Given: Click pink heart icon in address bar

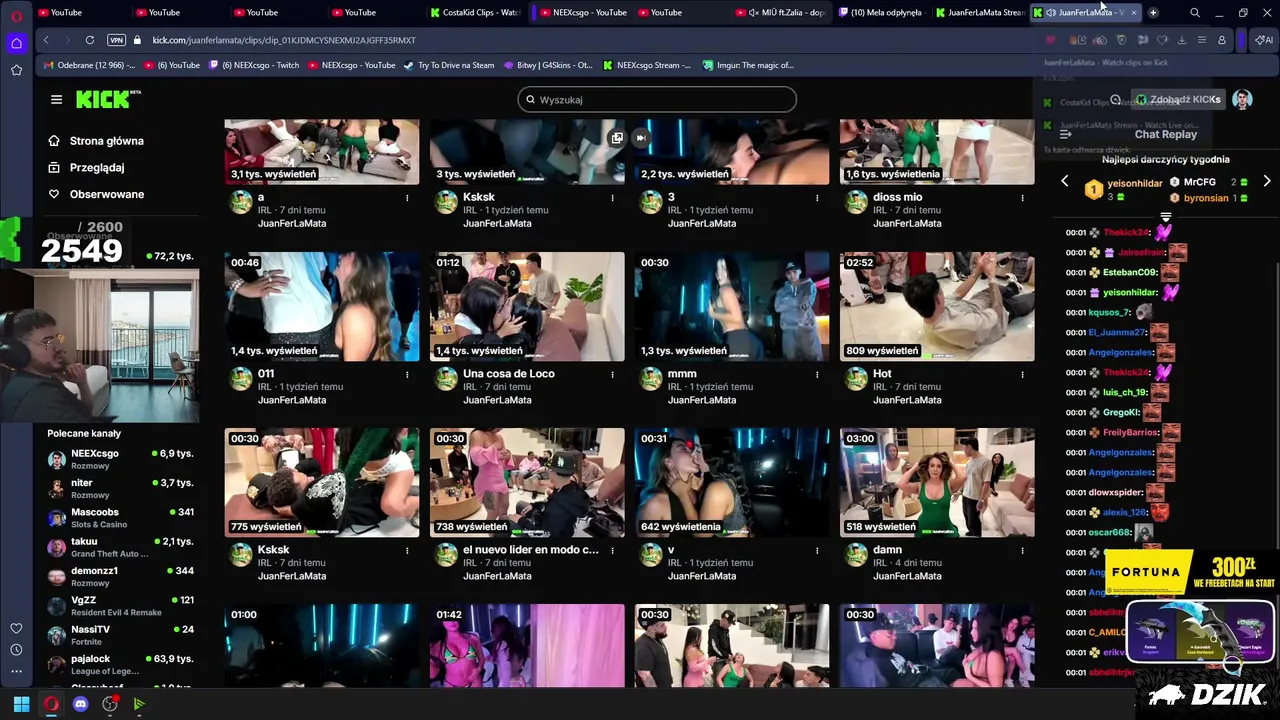Looking at the screenshot, I should pos(1050,40).
